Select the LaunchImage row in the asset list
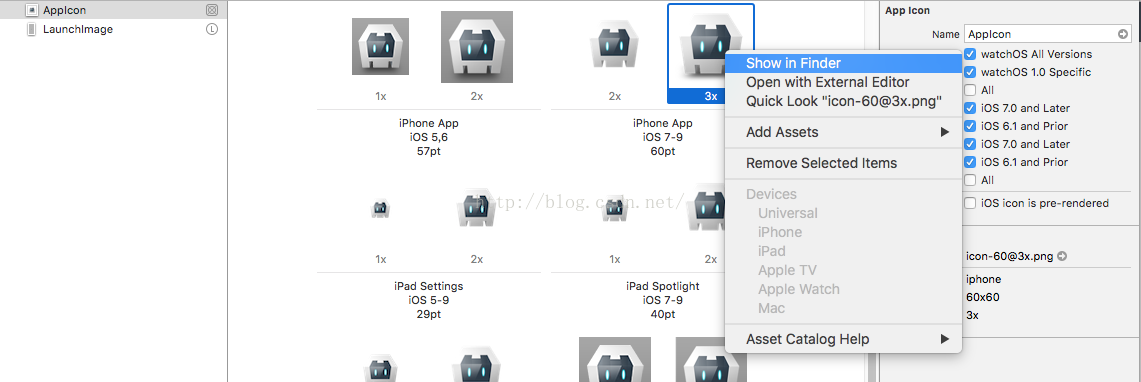The width and height of the screenshot is (1141, 382). 114,29
